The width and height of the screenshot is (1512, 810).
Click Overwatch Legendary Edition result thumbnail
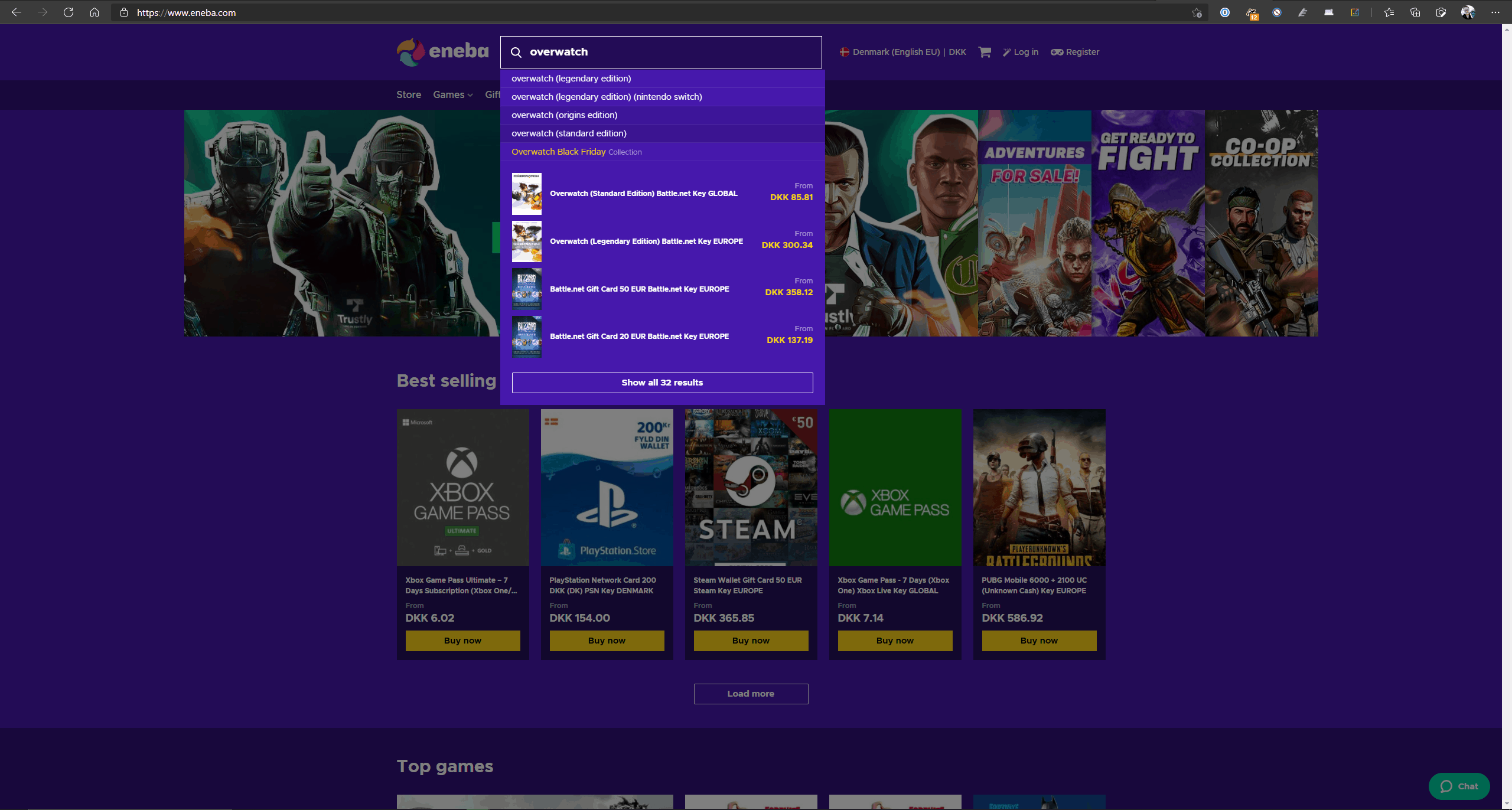(526, 241)
